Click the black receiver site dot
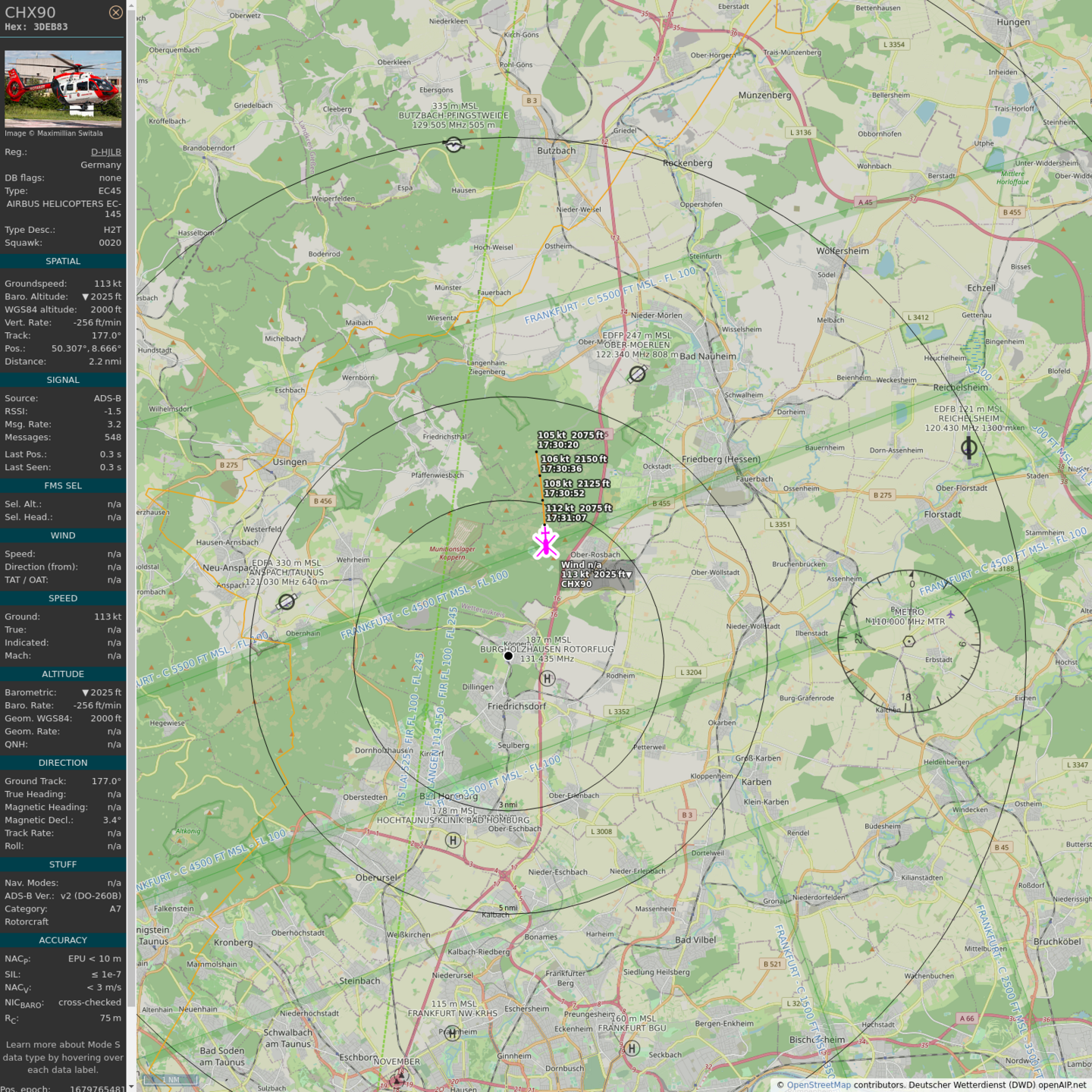 [509, 656]
